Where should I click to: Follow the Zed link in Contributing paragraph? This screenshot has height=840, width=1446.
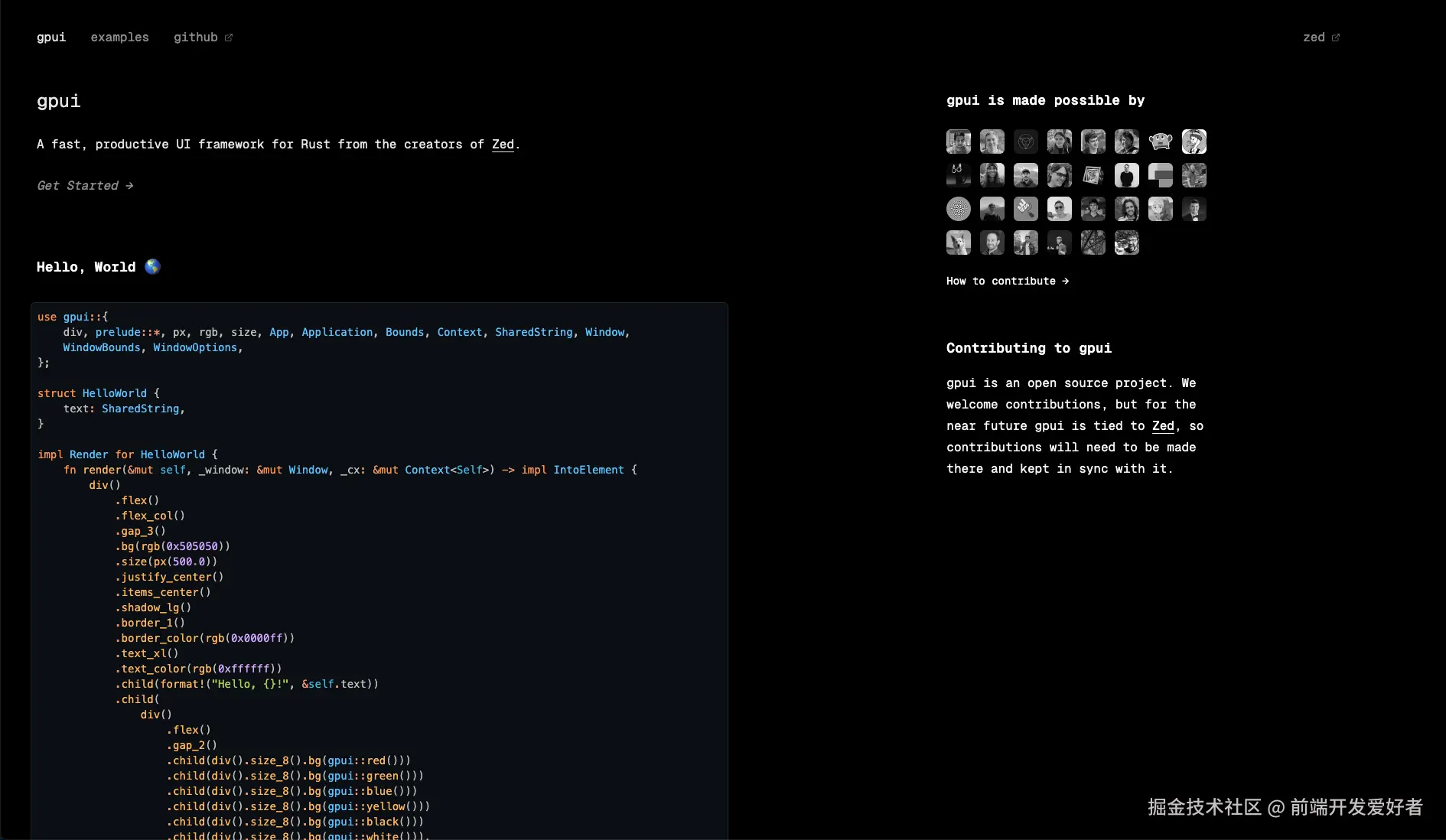pyautogui.click(x=1163, y=426)
